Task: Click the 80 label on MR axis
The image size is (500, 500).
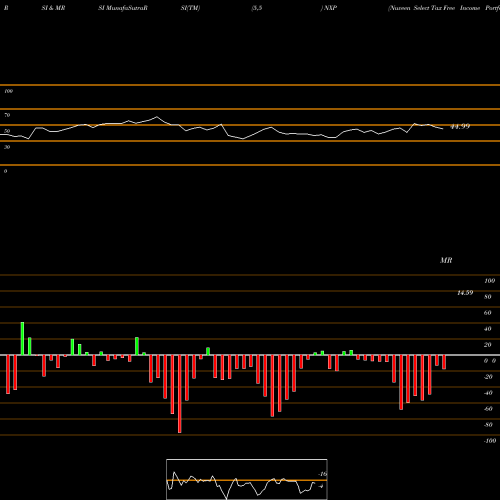Action: click(x=488, y=297)
